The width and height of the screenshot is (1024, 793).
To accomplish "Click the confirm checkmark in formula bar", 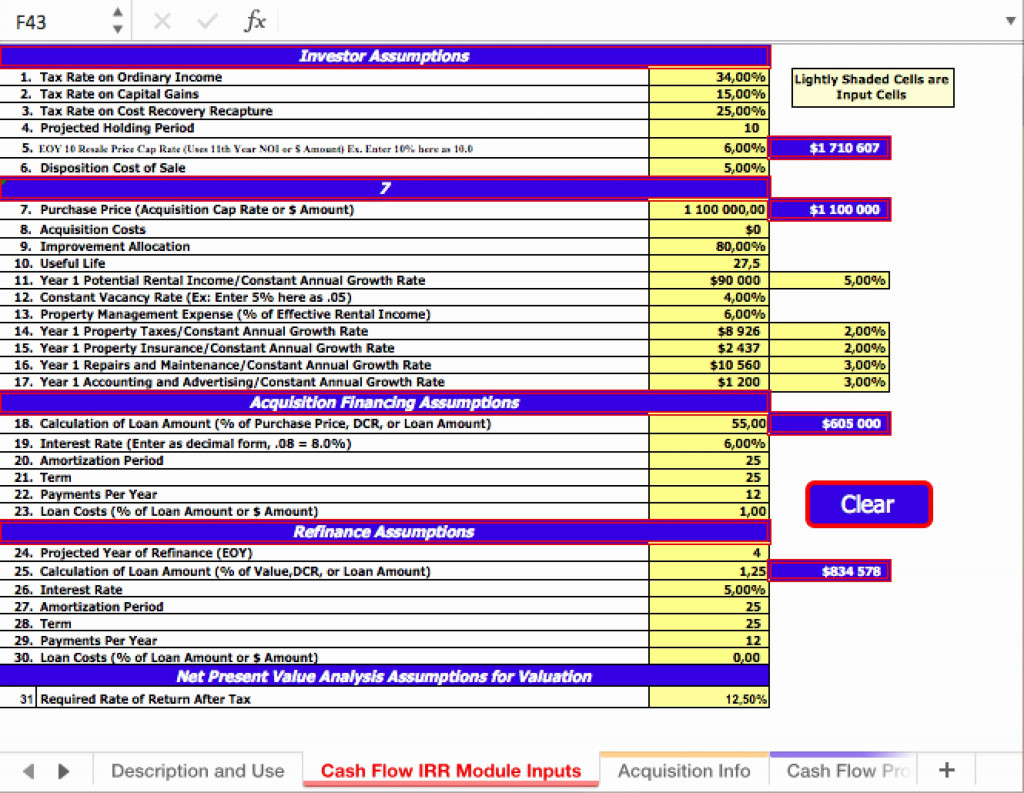I will point(207,22).
